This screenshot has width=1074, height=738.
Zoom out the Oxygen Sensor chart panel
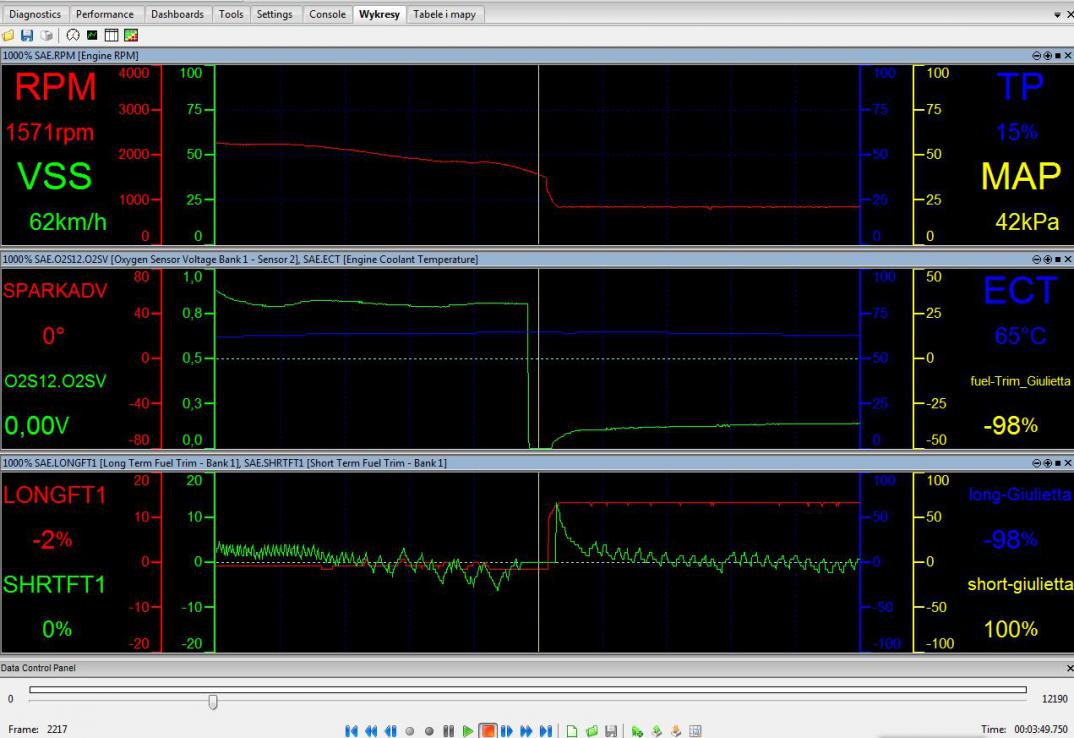[1036, 259]
